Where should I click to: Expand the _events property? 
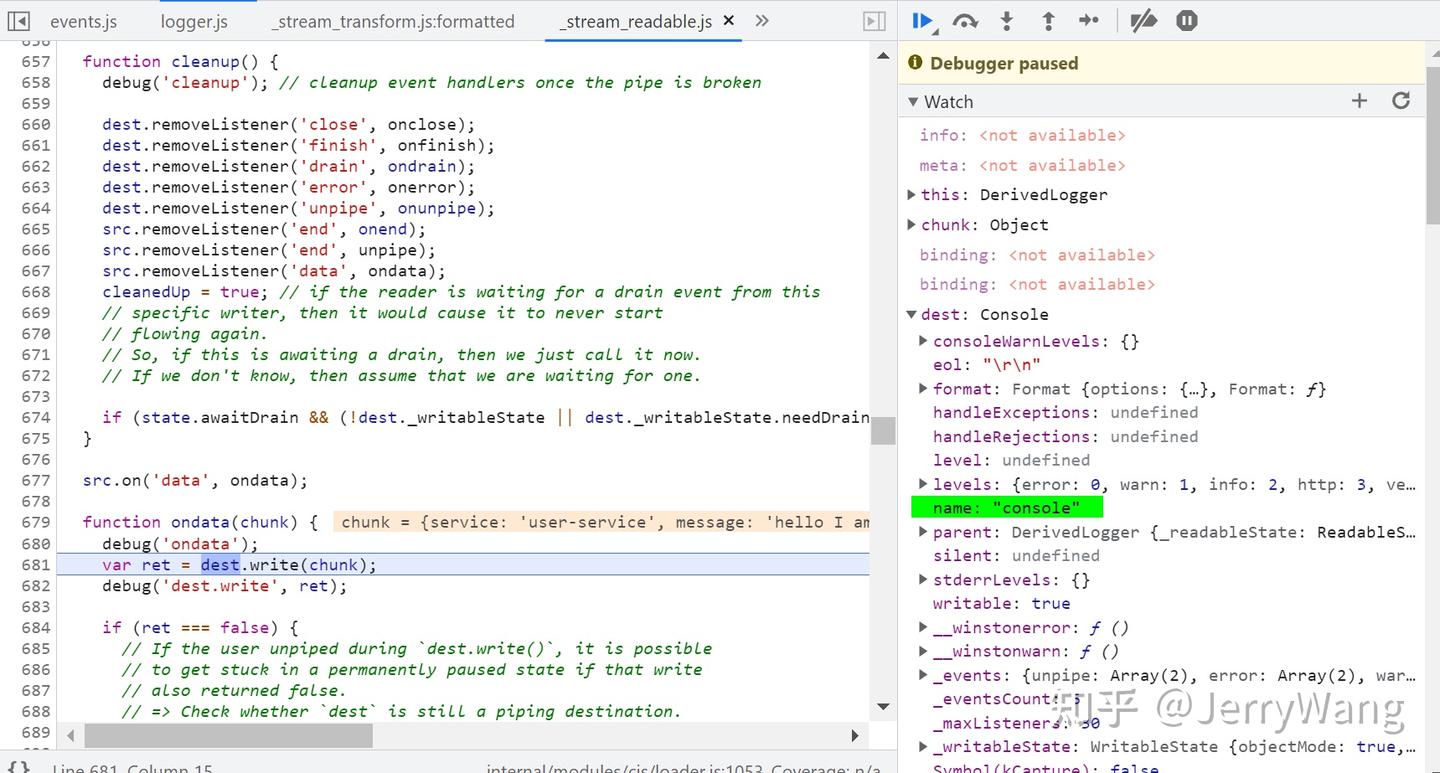click(x=924, y=676)
